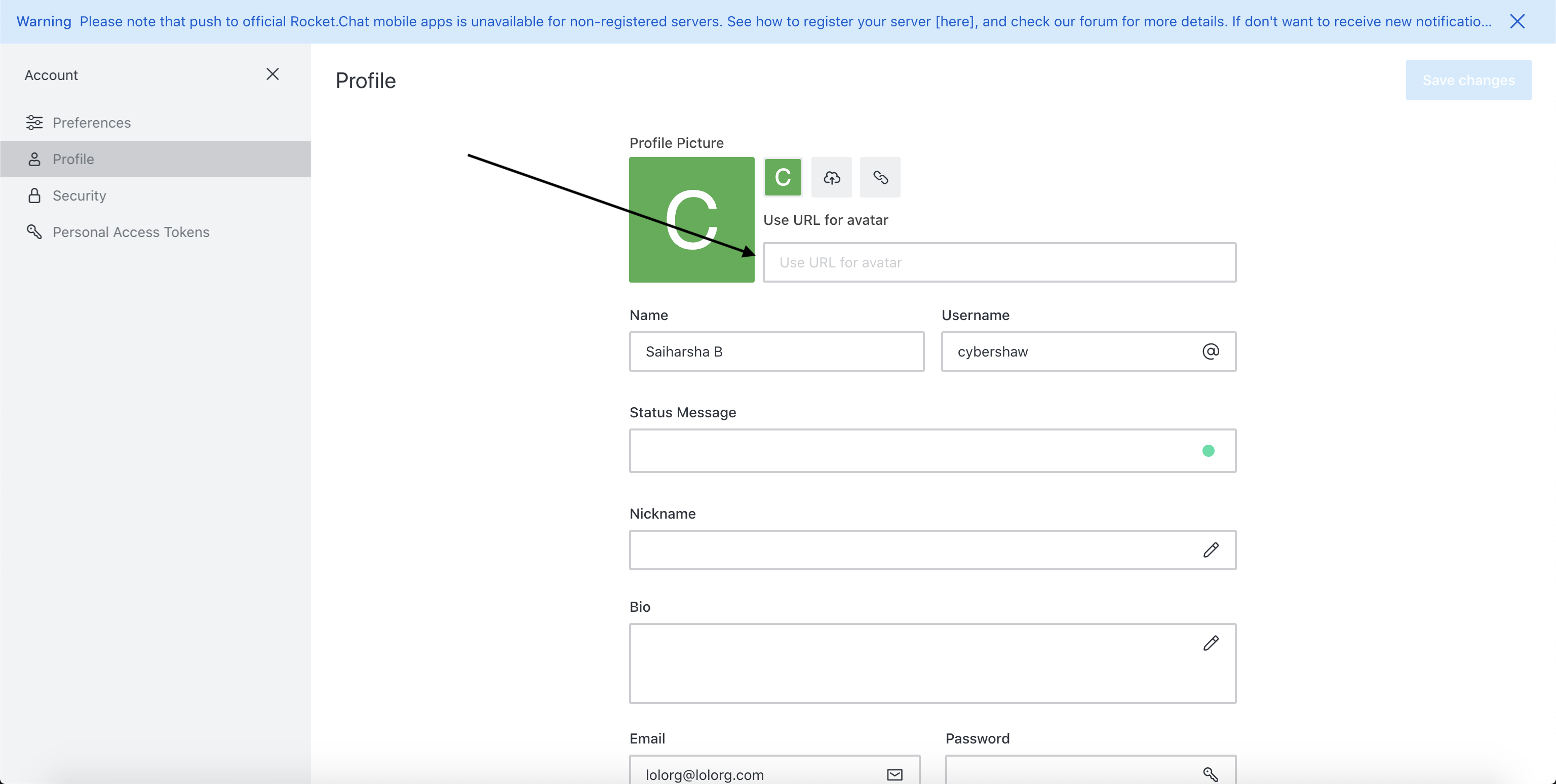Click the @ icon in the Username field
This screenshot has height=784, width=1556.
[1211, 351]
